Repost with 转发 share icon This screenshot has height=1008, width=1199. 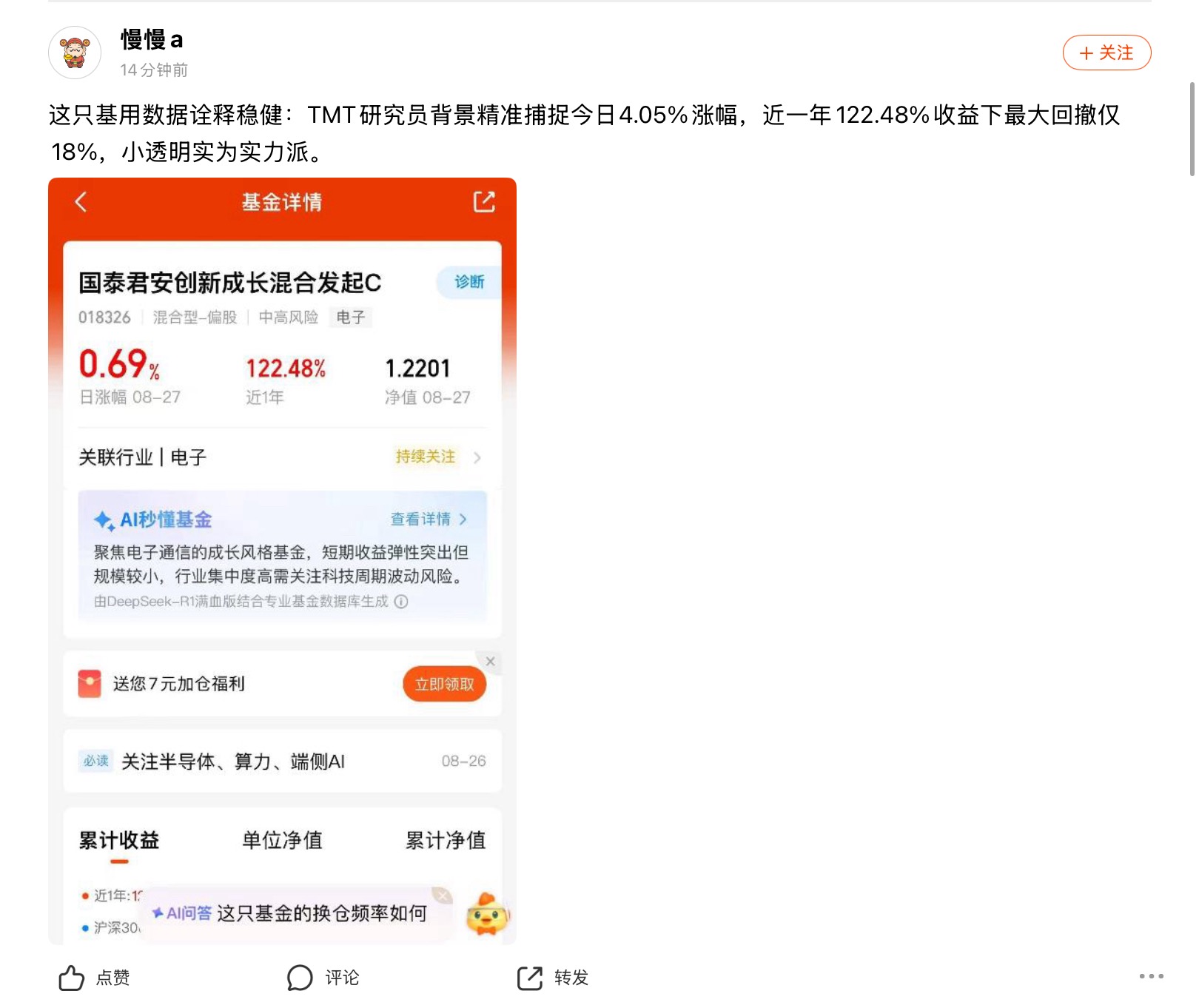tap(530, 978)
